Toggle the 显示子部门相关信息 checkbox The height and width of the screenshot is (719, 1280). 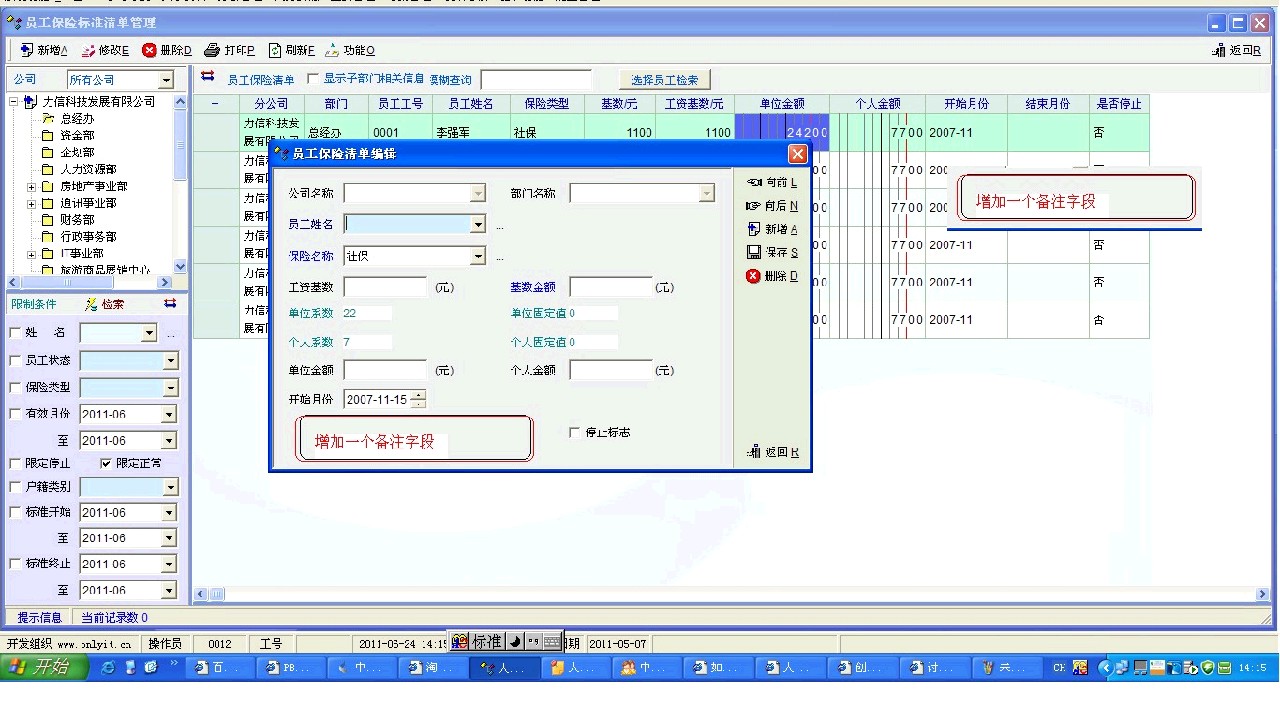point(313,78)
